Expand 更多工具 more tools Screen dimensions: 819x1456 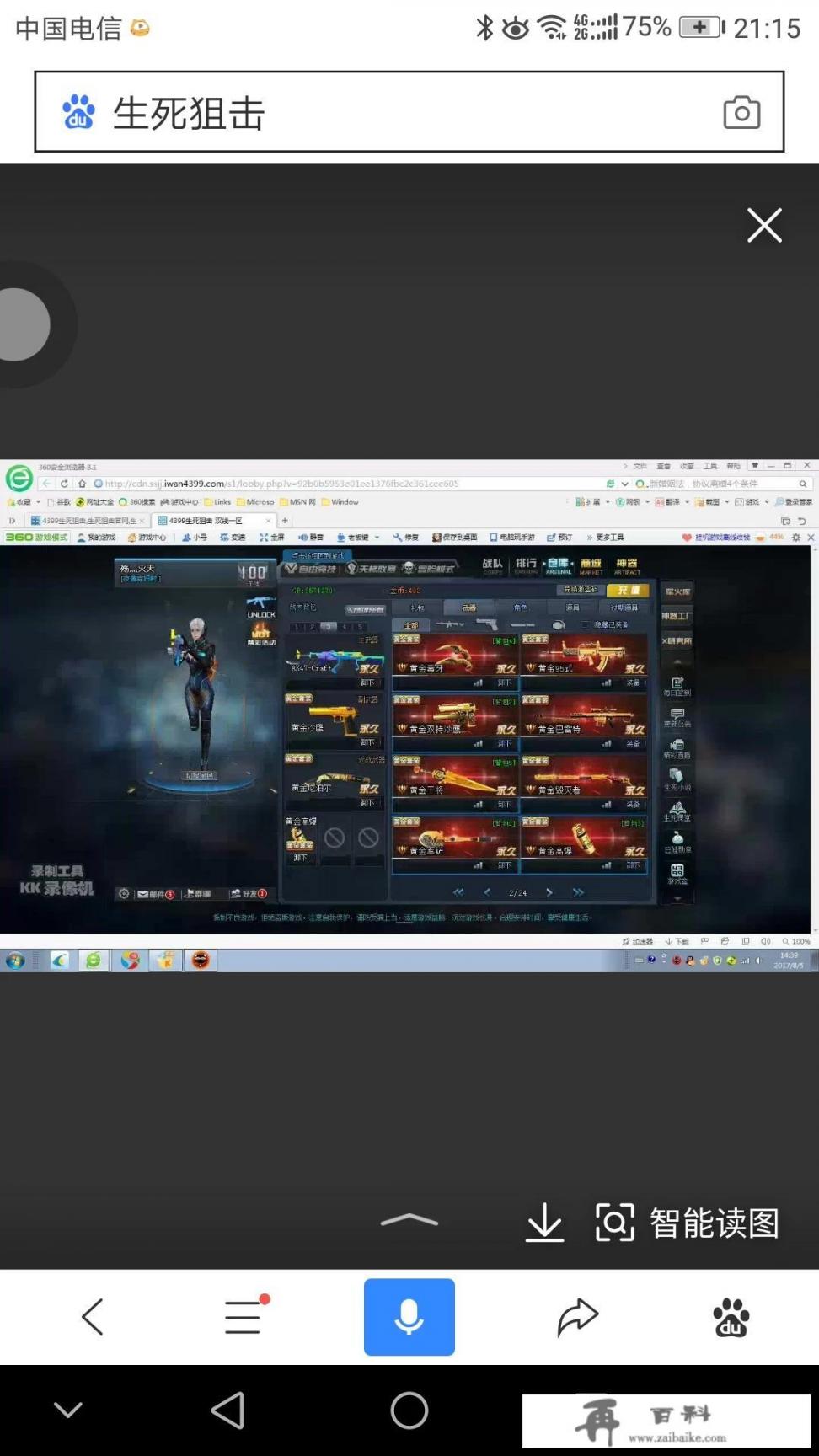(x=606, y=538)
